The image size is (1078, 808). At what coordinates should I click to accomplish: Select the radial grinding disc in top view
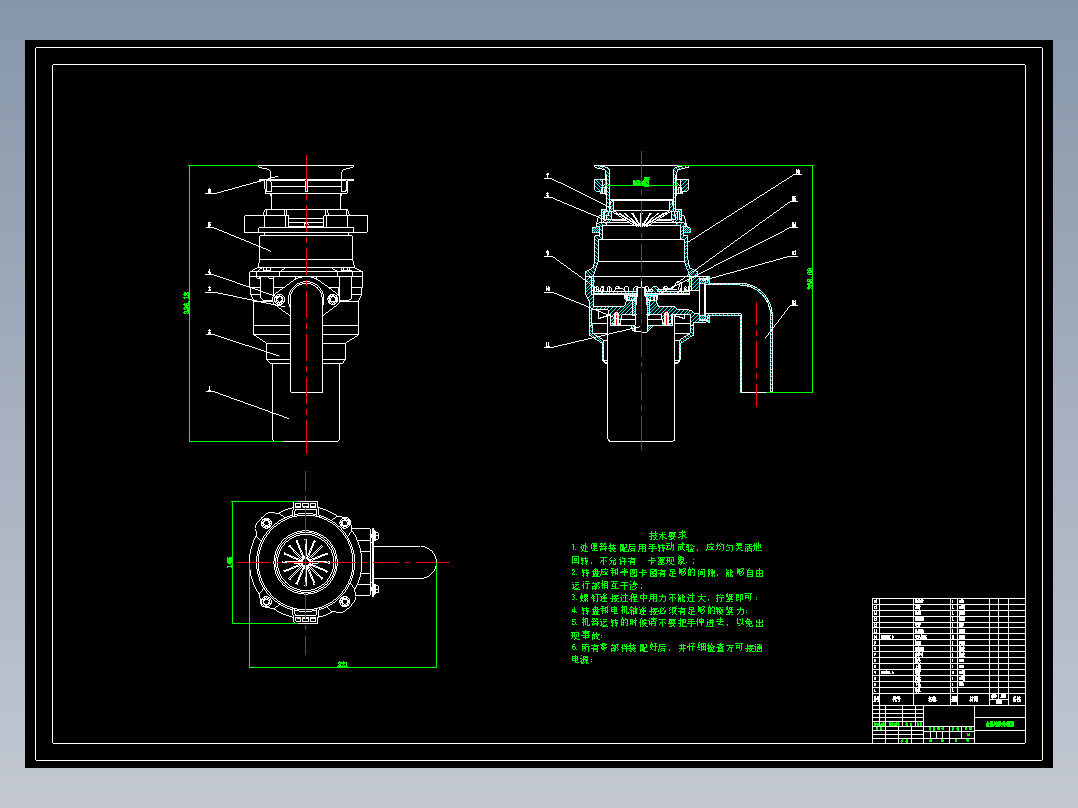306,563
